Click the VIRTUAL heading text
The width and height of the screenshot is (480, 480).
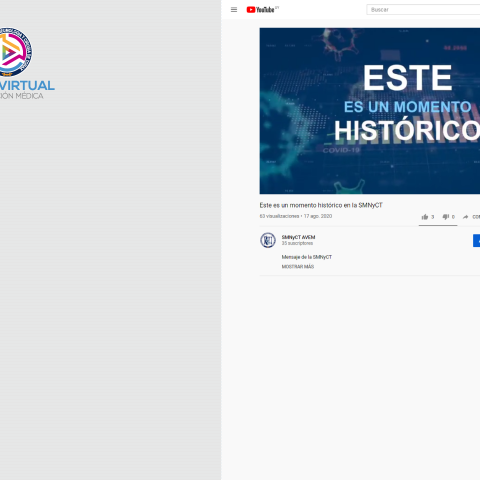(x=27, y=85)
